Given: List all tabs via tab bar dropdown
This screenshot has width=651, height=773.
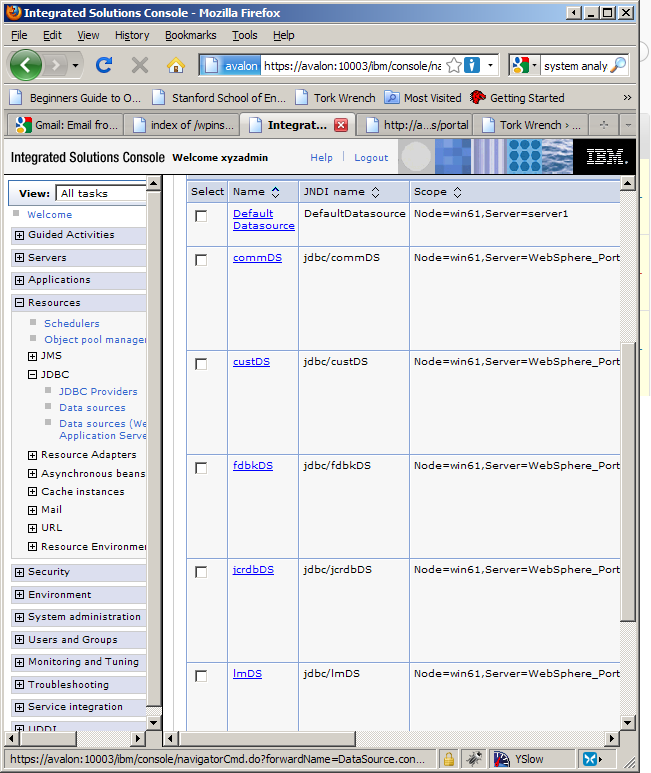Looking at the screenshot, I should pyautogui.click(x=628, y=125).
